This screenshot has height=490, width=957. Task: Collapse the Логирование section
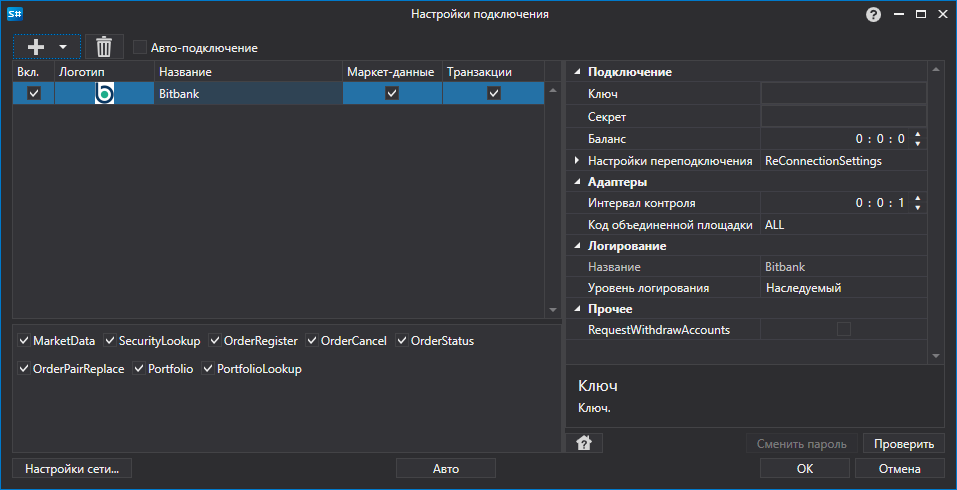(x=577, y=247)
